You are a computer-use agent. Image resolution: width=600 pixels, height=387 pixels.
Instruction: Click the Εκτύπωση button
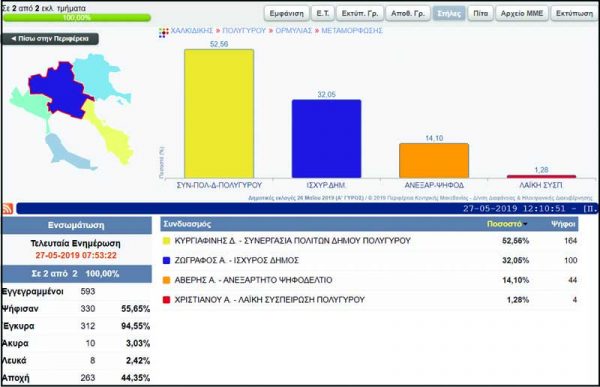coord(574,13)
